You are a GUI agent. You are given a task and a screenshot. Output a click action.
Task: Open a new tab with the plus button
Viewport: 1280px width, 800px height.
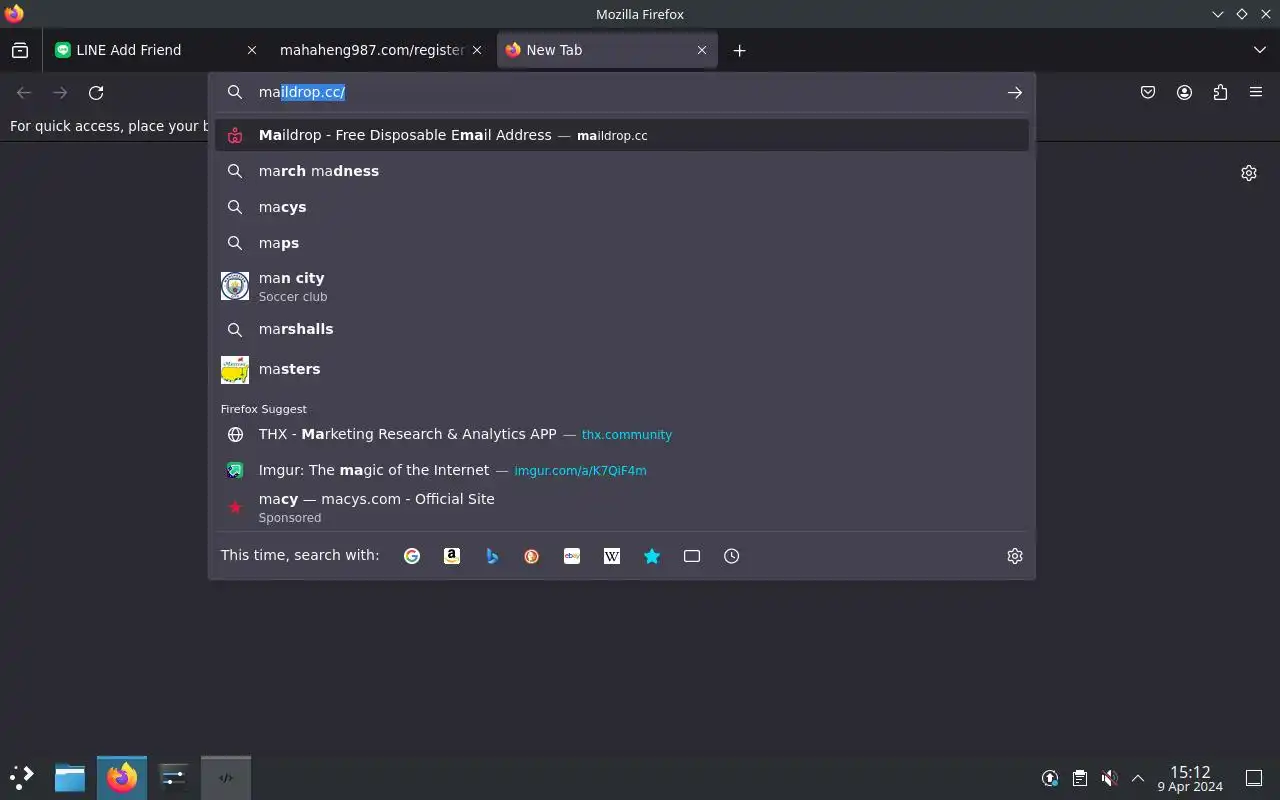pos(739,50)
